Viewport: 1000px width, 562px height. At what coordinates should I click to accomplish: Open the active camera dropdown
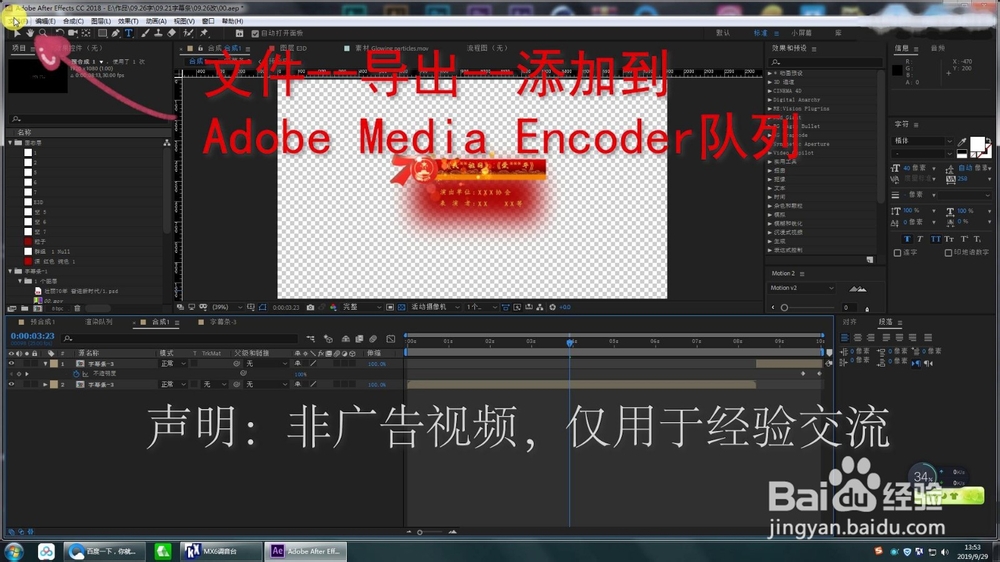[435, 307]
